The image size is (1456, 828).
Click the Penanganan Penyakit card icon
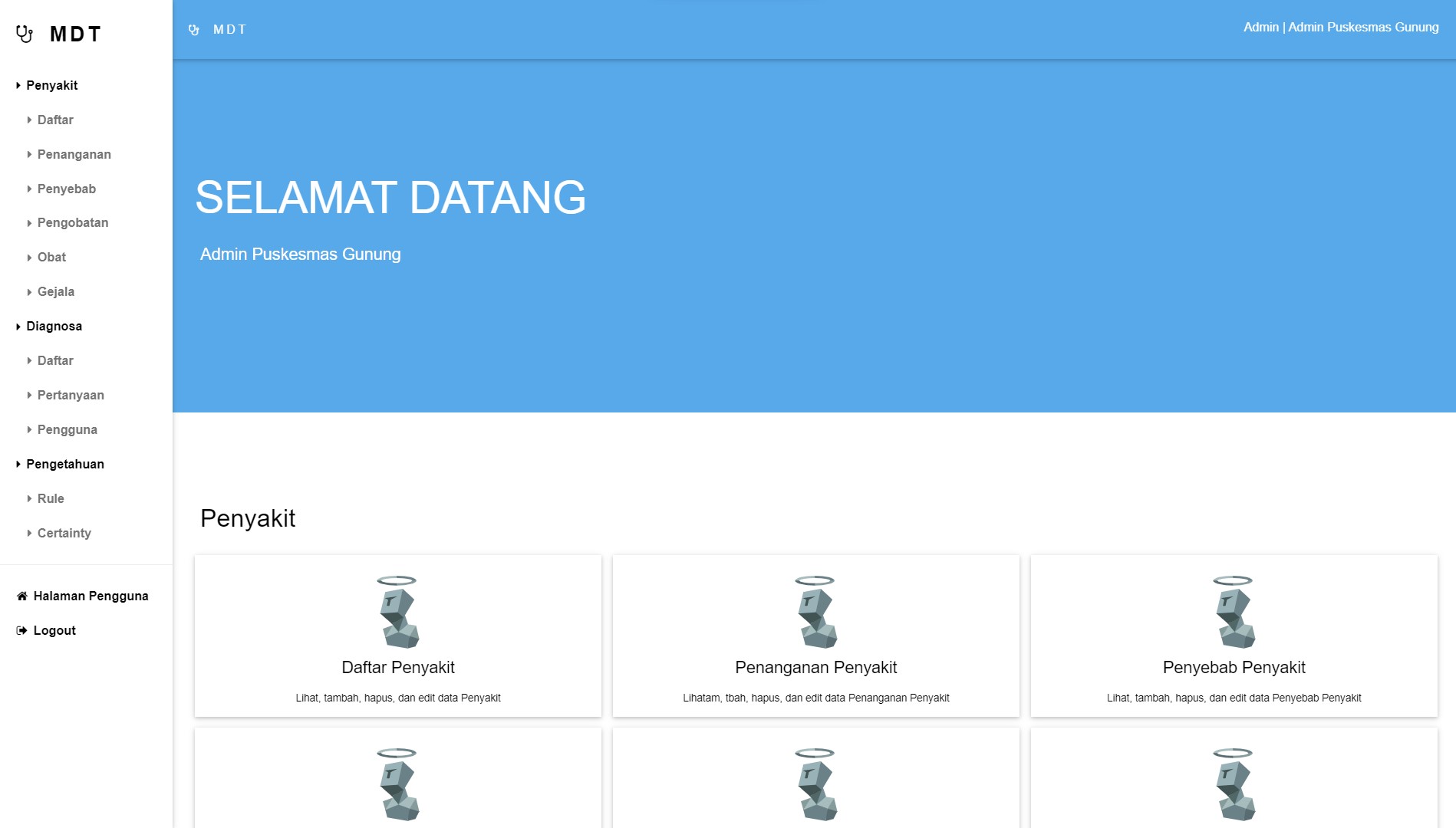tap(815, 612)
